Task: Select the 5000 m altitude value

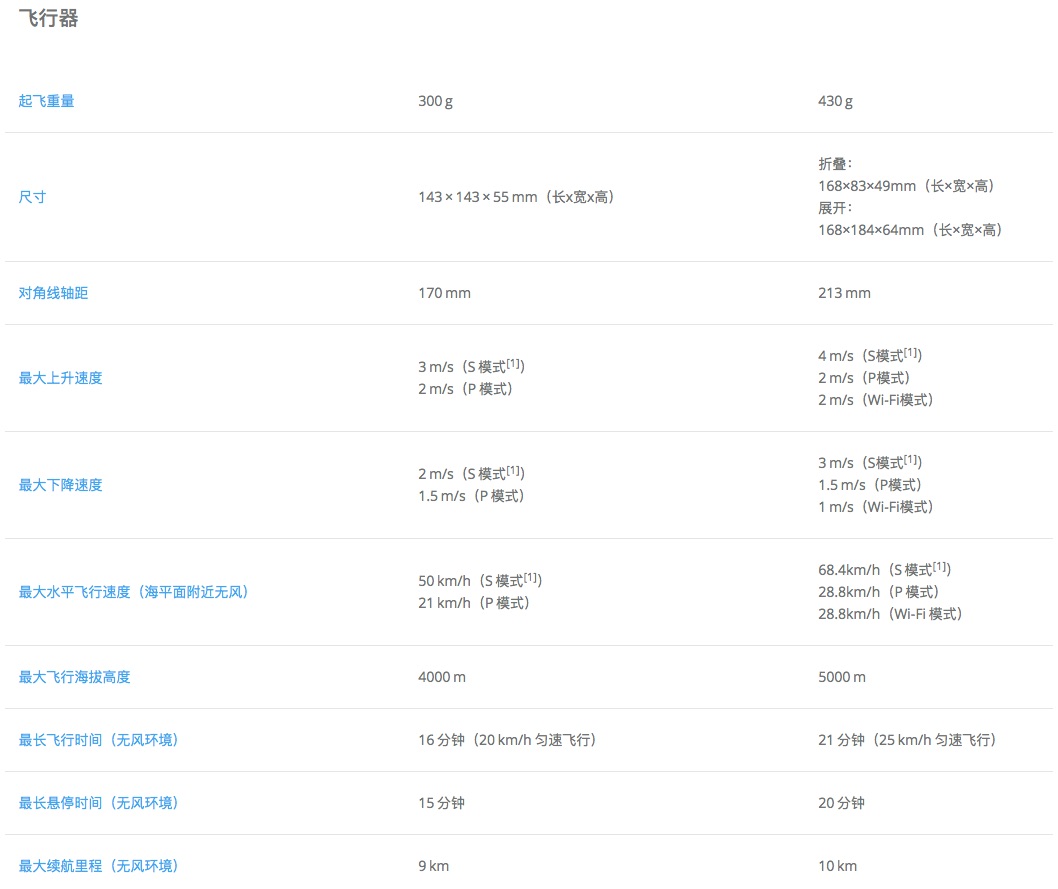Action: (x=842, y=677)
